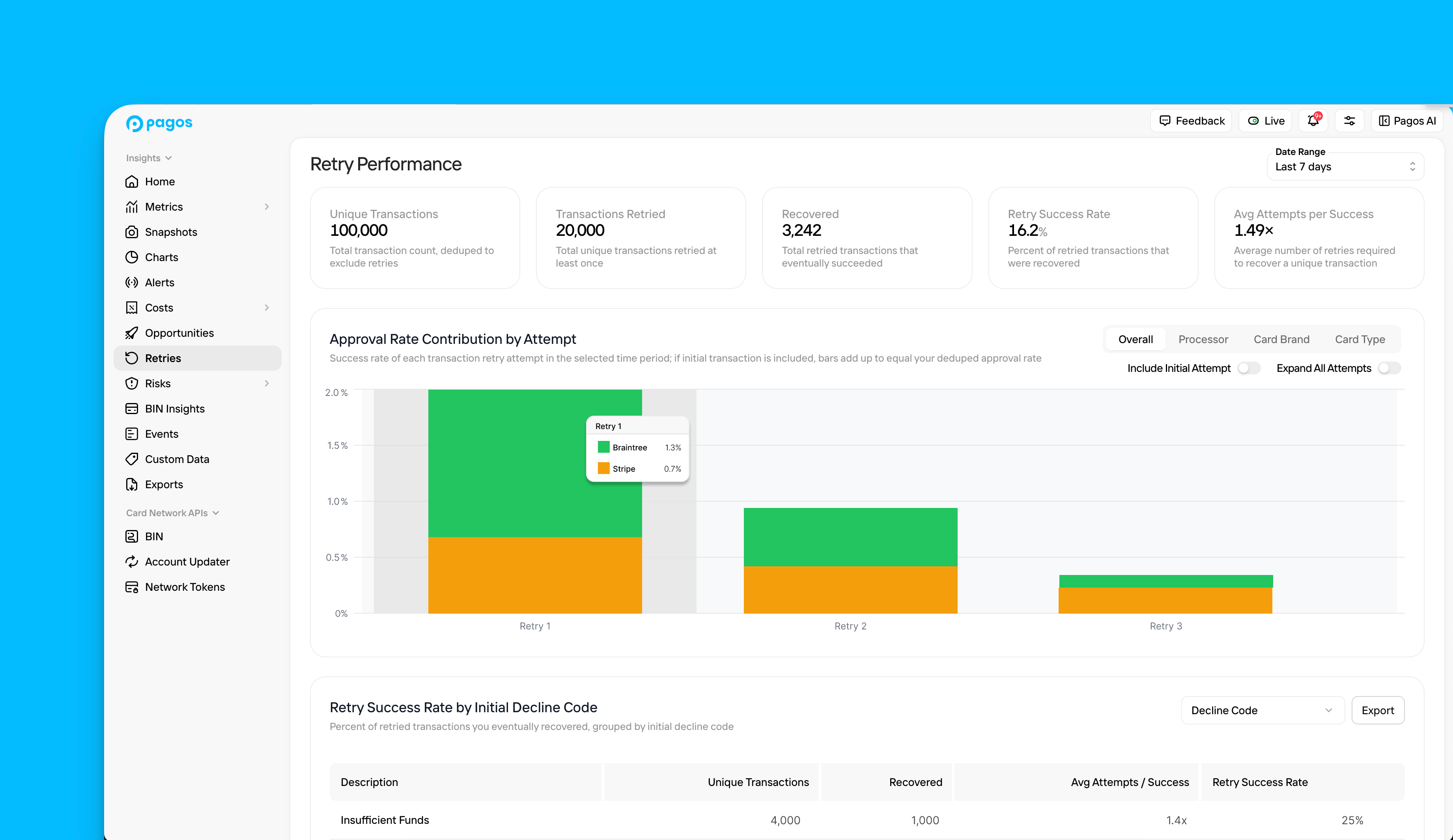Click the Risks shield icon

(x=131, y=383)
